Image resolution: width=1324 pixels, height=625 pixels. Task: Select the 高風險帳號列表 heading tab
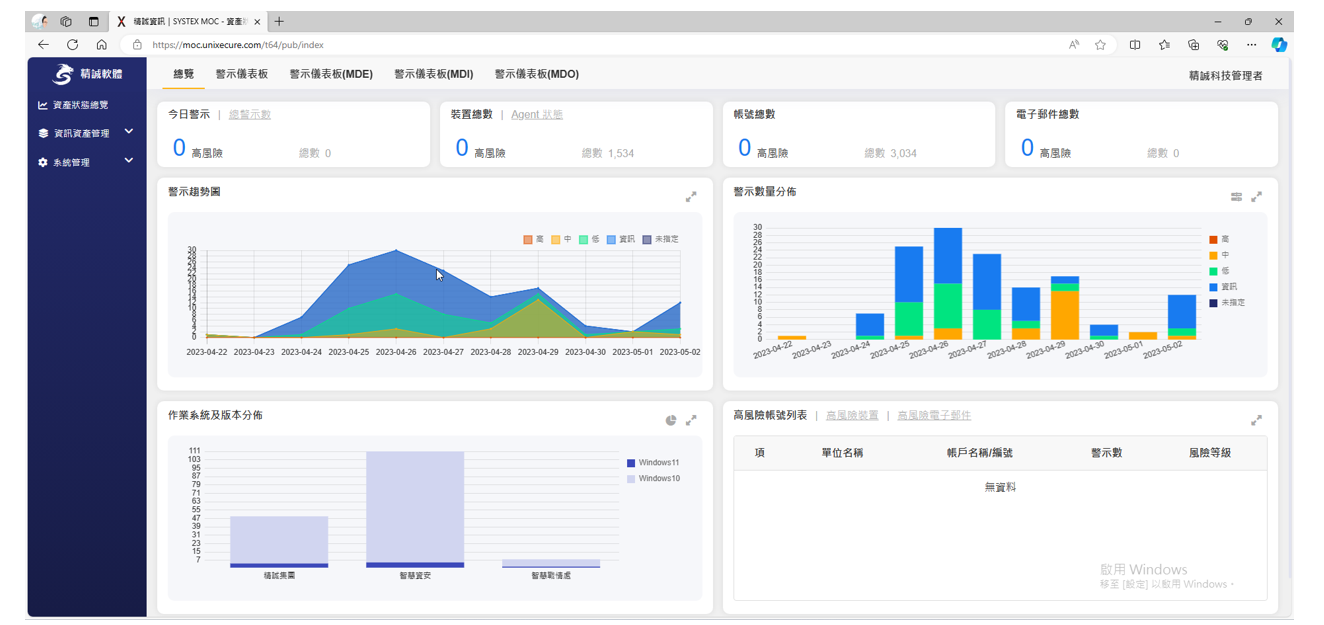pos(770,415)
